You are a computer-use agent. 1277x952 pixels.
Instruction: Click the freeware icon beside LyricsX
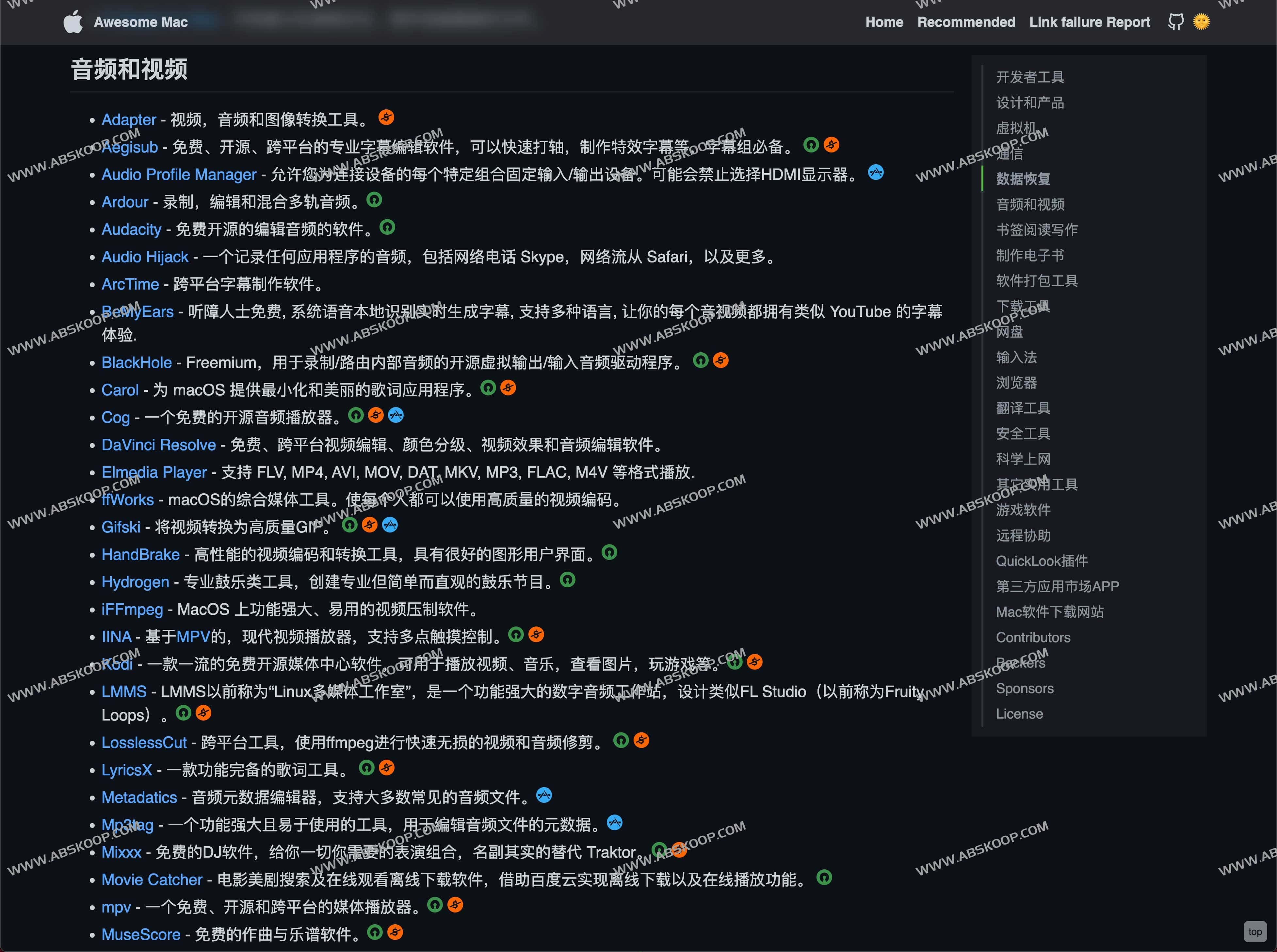point(386,768)
